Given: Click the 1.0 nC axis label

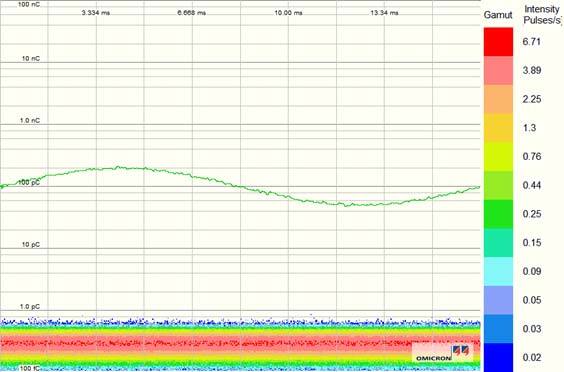Looking at the screenshot, I should pyautogui.click(x=30, y=121).
